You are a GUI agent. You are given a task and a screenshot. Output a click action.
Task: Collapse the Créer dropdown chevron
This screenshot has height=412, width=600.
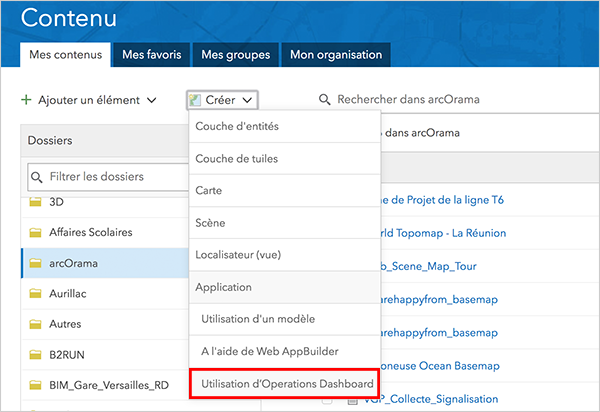point(246,100)
